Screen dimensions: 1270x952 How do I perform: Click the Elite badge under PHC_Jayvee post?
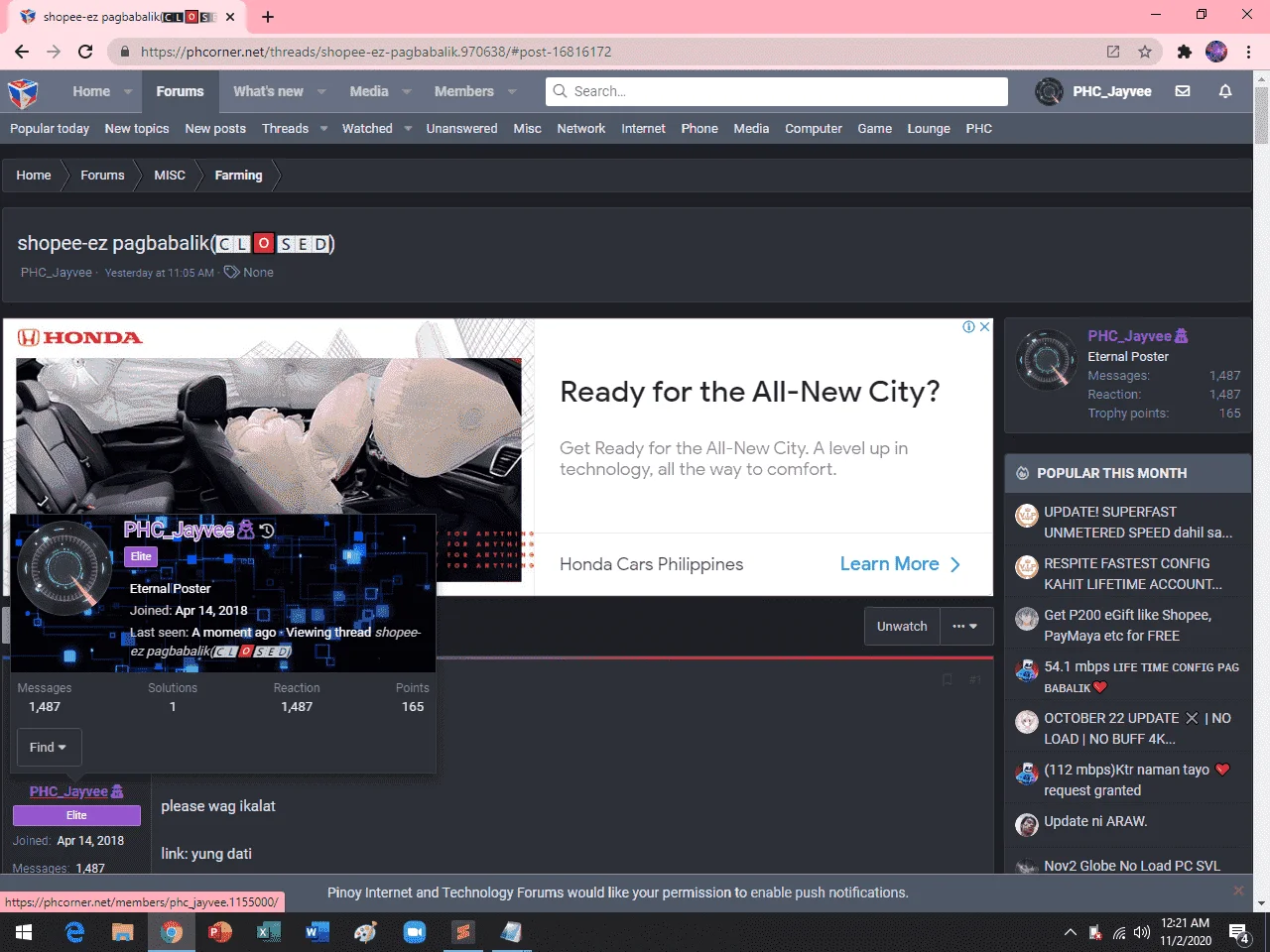[x=76, y=815]
